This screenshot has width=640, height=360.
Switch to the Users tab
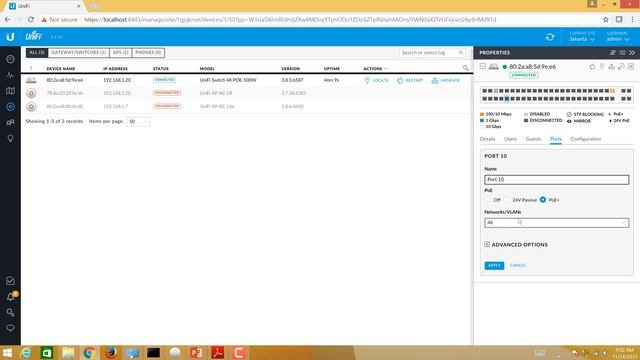tap(510, 139)
